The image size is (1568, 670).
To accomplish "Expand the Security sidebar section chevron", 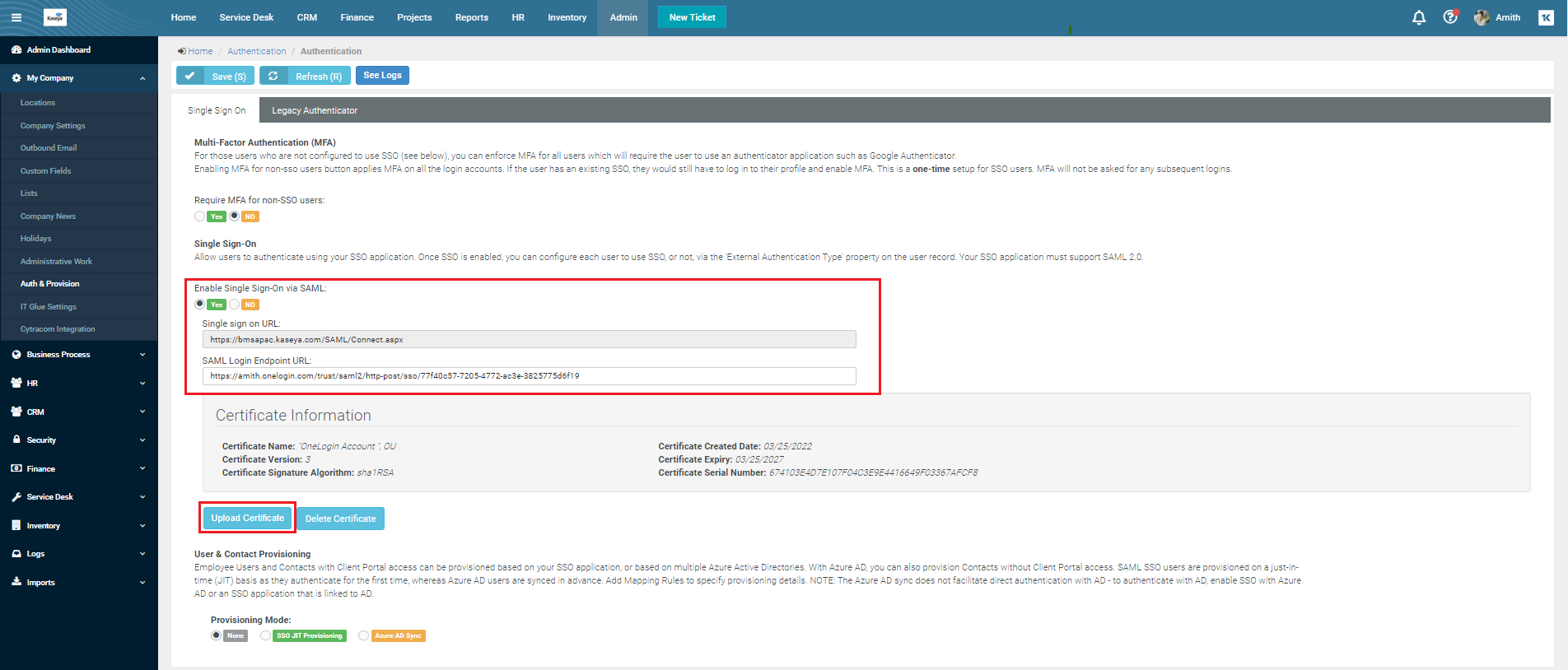I will (x=142, y=440).
